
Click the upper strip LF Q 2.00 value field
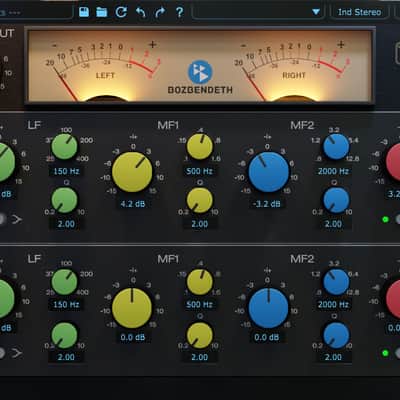(x=66, y=224)
